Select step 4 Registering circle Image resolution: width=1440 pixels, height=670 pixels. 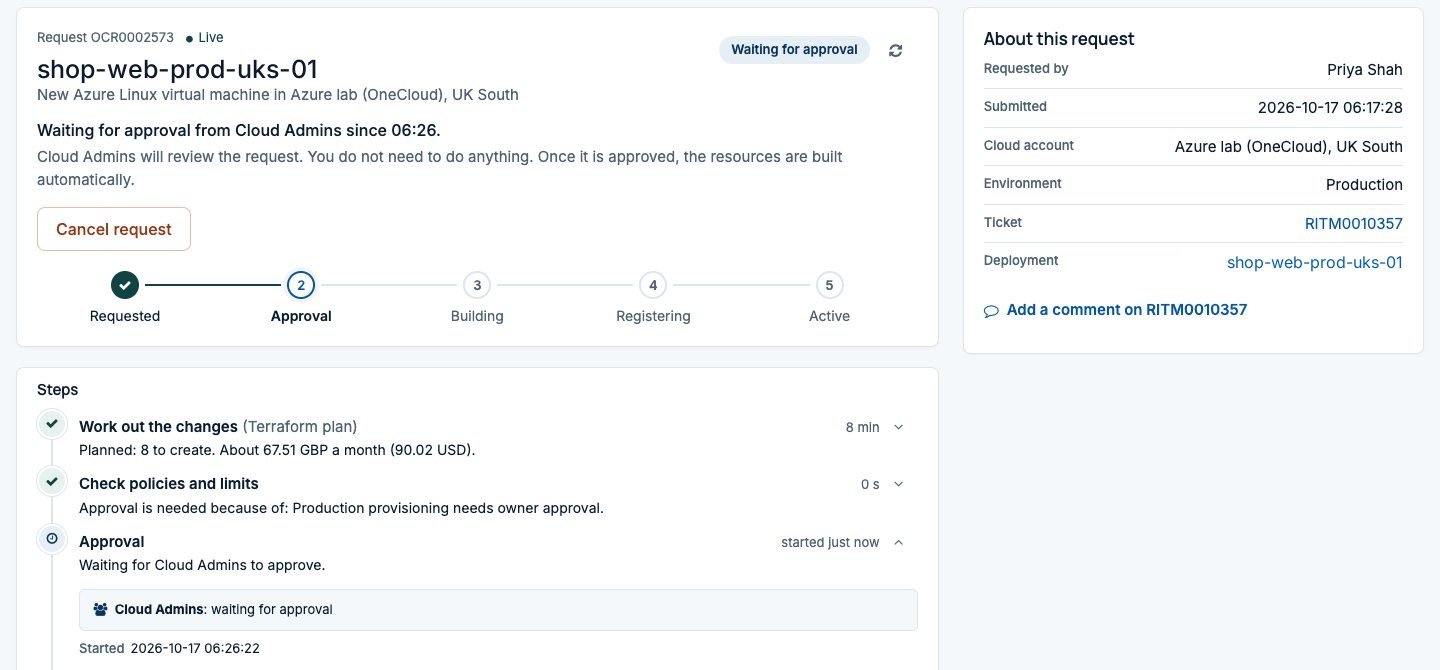653,285
